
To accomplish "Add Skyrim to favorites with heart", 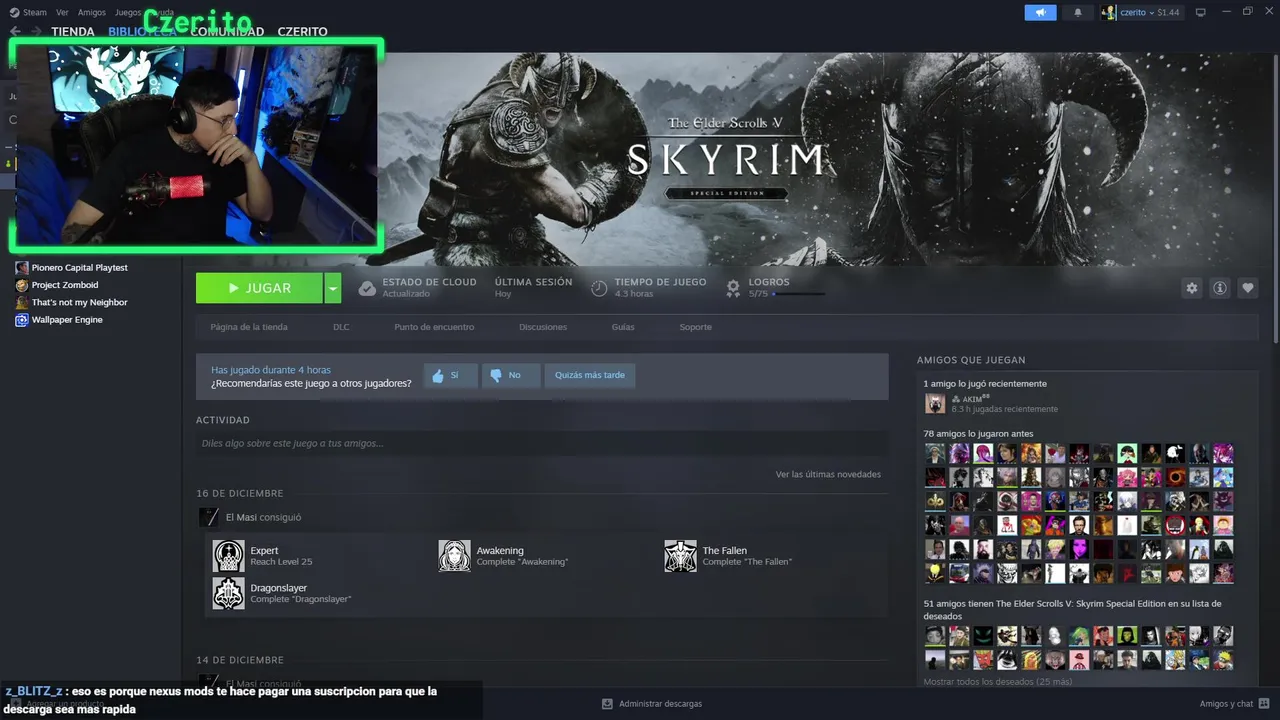I will click(1248, 288).
